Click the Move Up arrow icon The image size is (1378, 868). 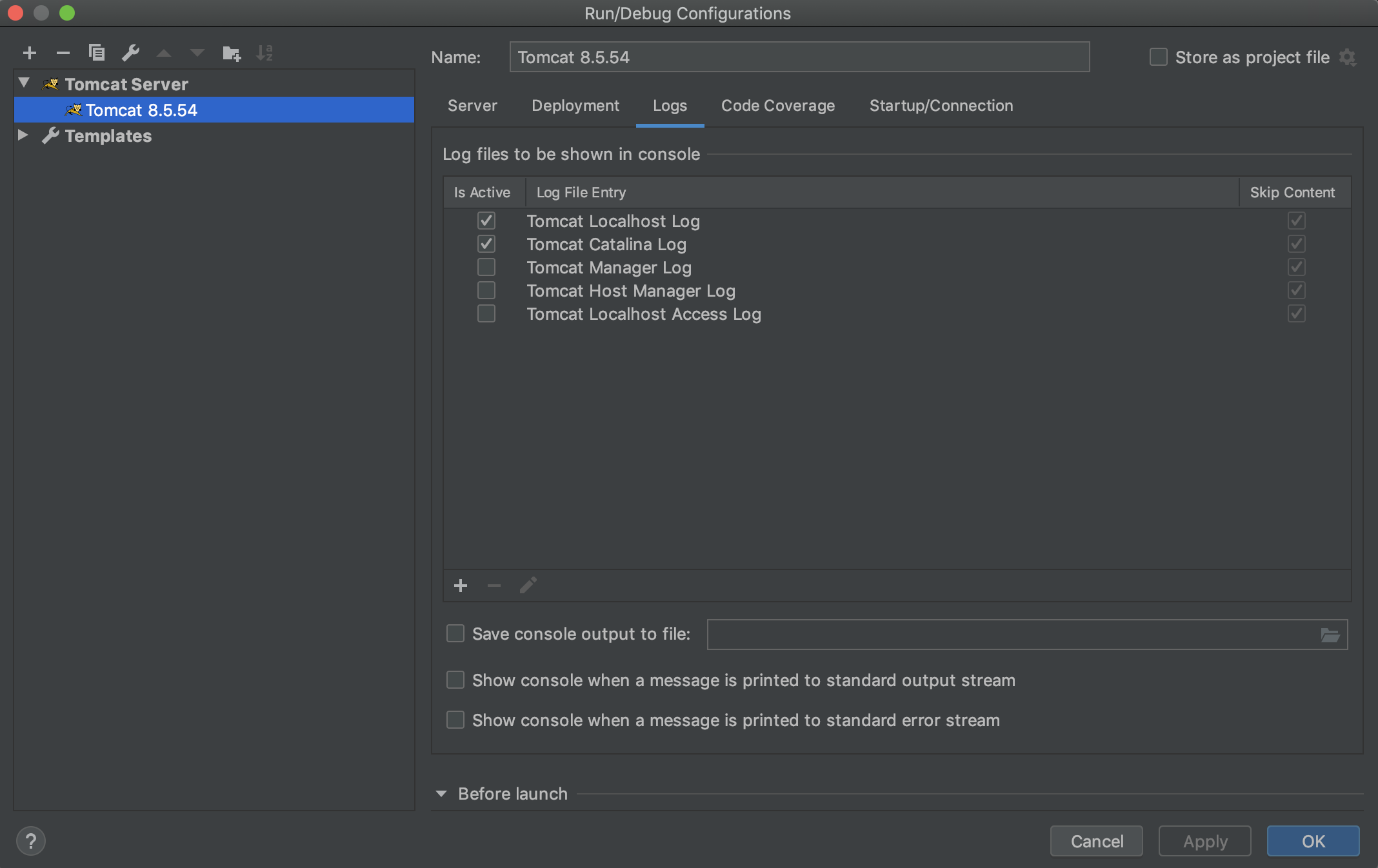point(164,53)
